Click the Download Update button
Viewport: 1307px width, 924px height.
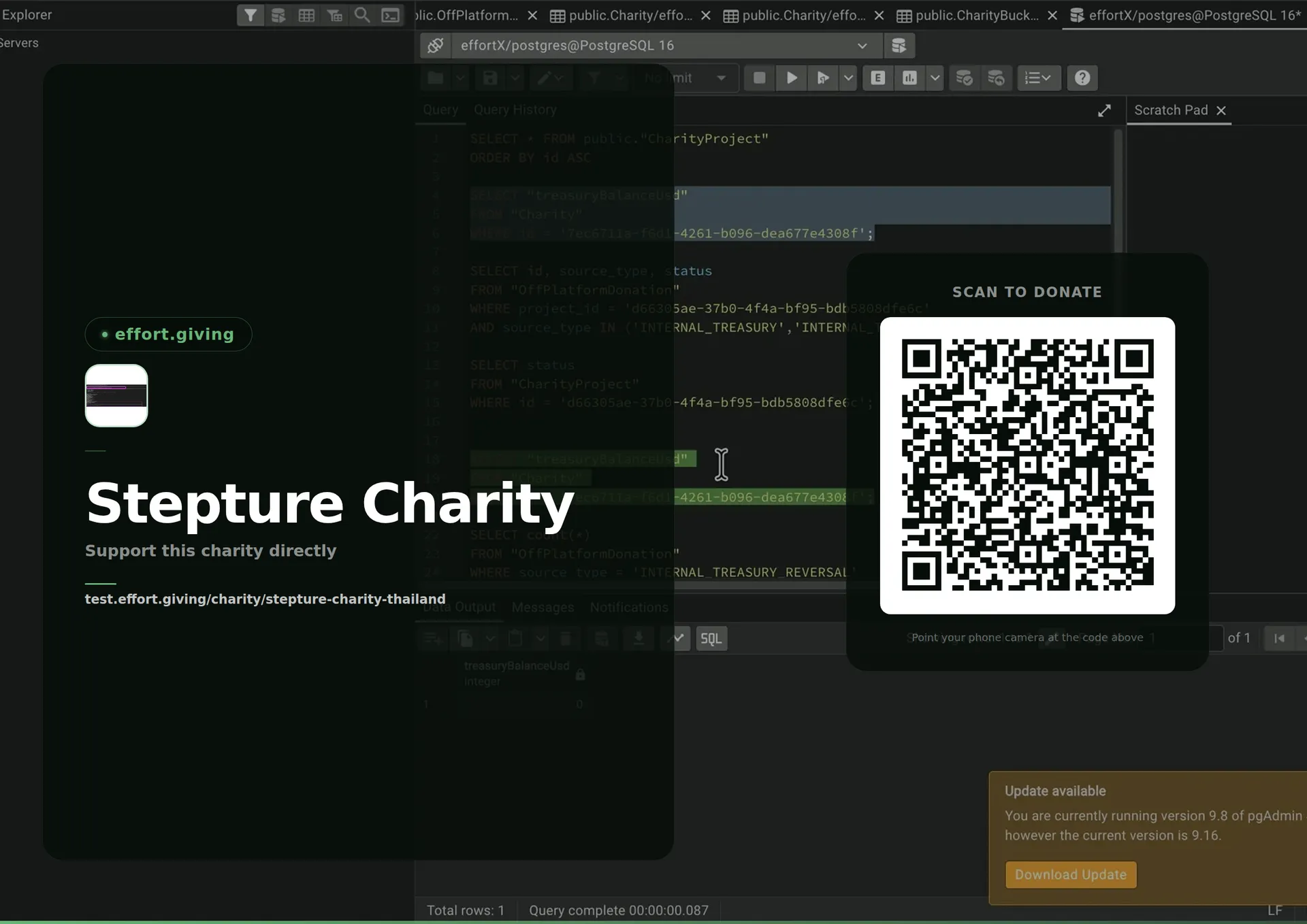click(x=1071, y=874)
